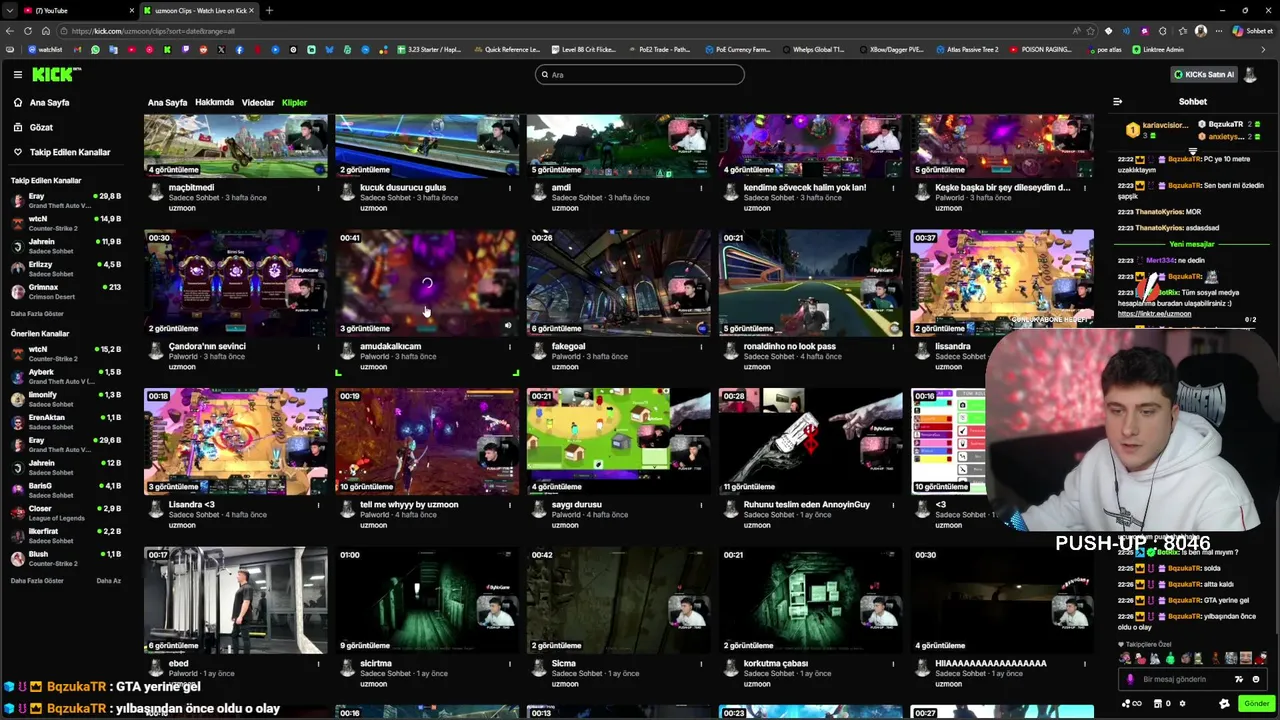Open wtcN channel in followed list
Viewport: 1280px width, 720px height.
(66, 223)
